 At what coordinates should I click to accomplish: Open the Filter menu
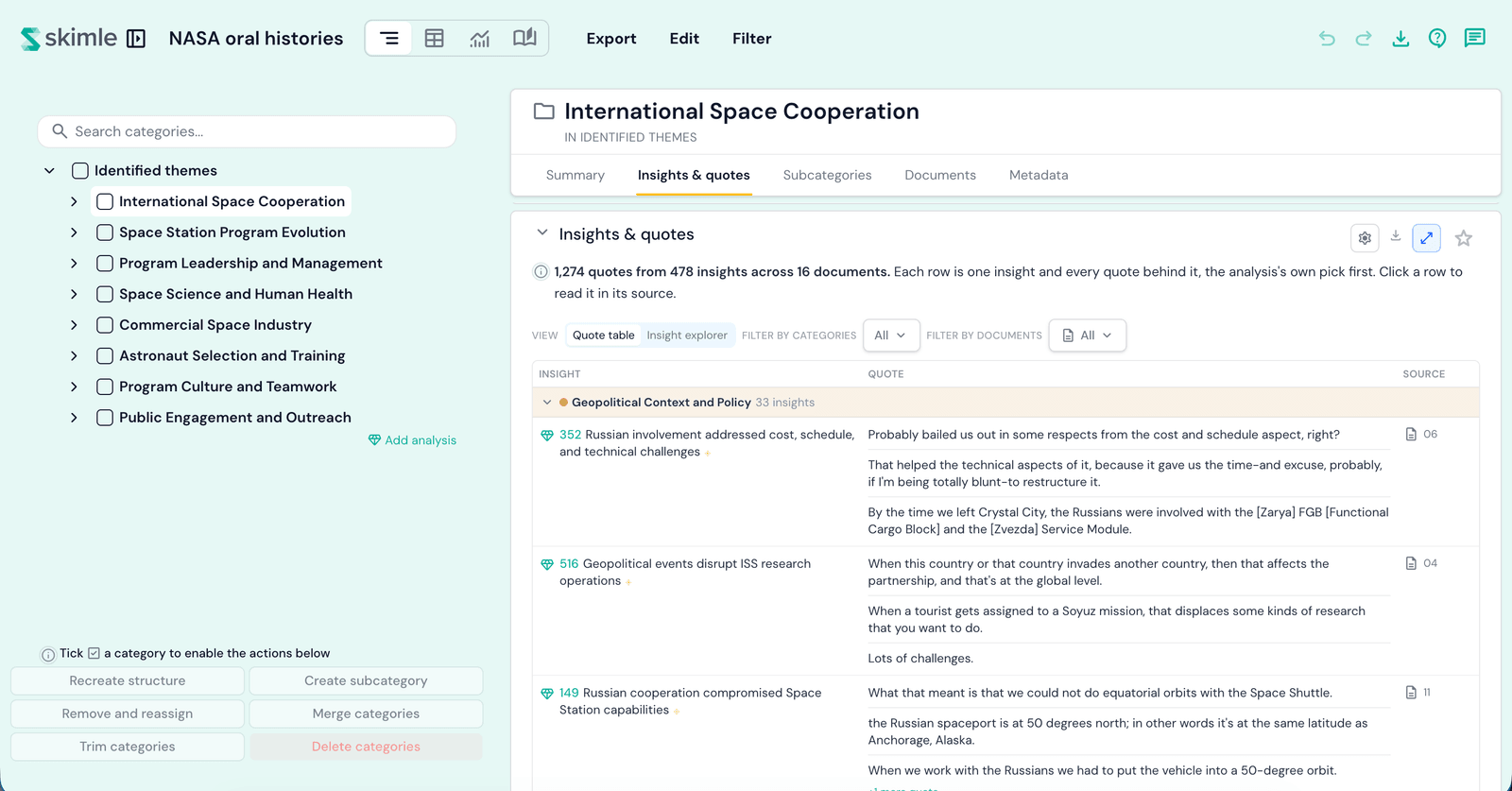752,39
